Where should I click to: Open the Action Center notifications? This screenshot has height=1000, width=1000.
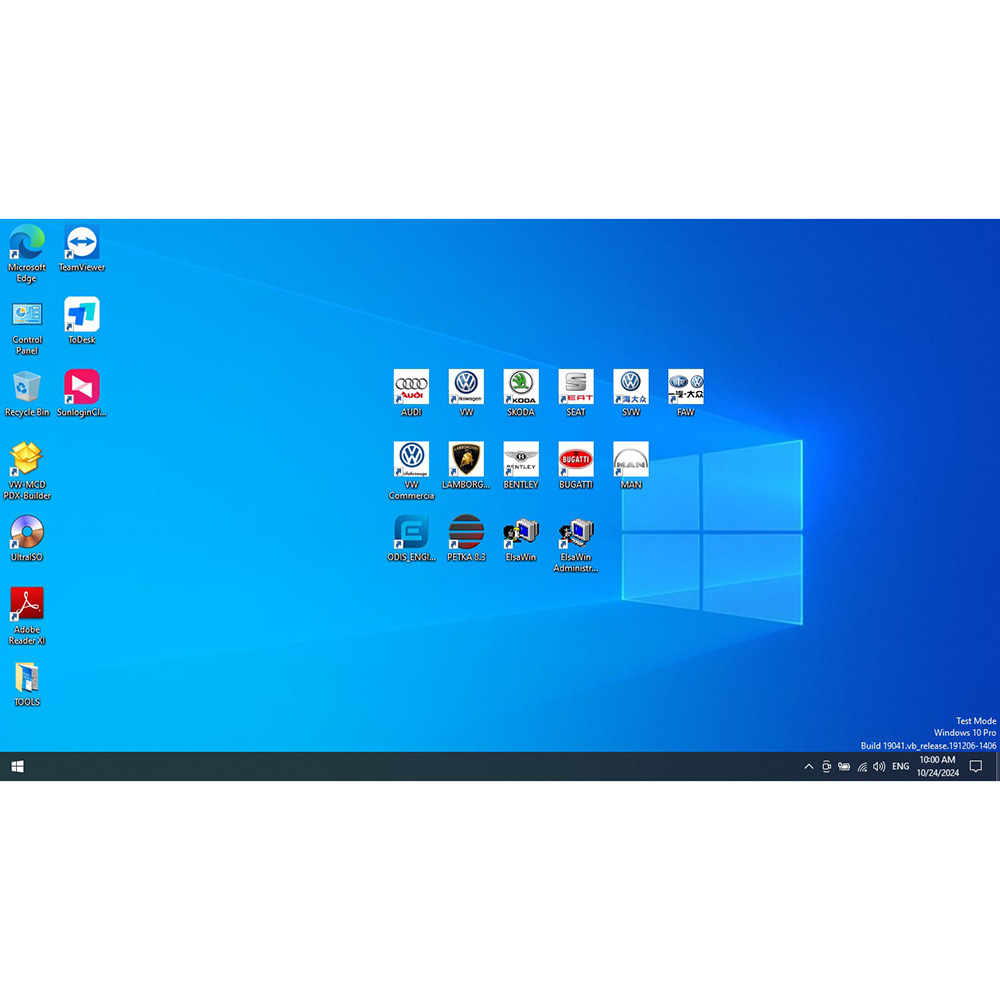pyautogui.click(x=976, y=767)
